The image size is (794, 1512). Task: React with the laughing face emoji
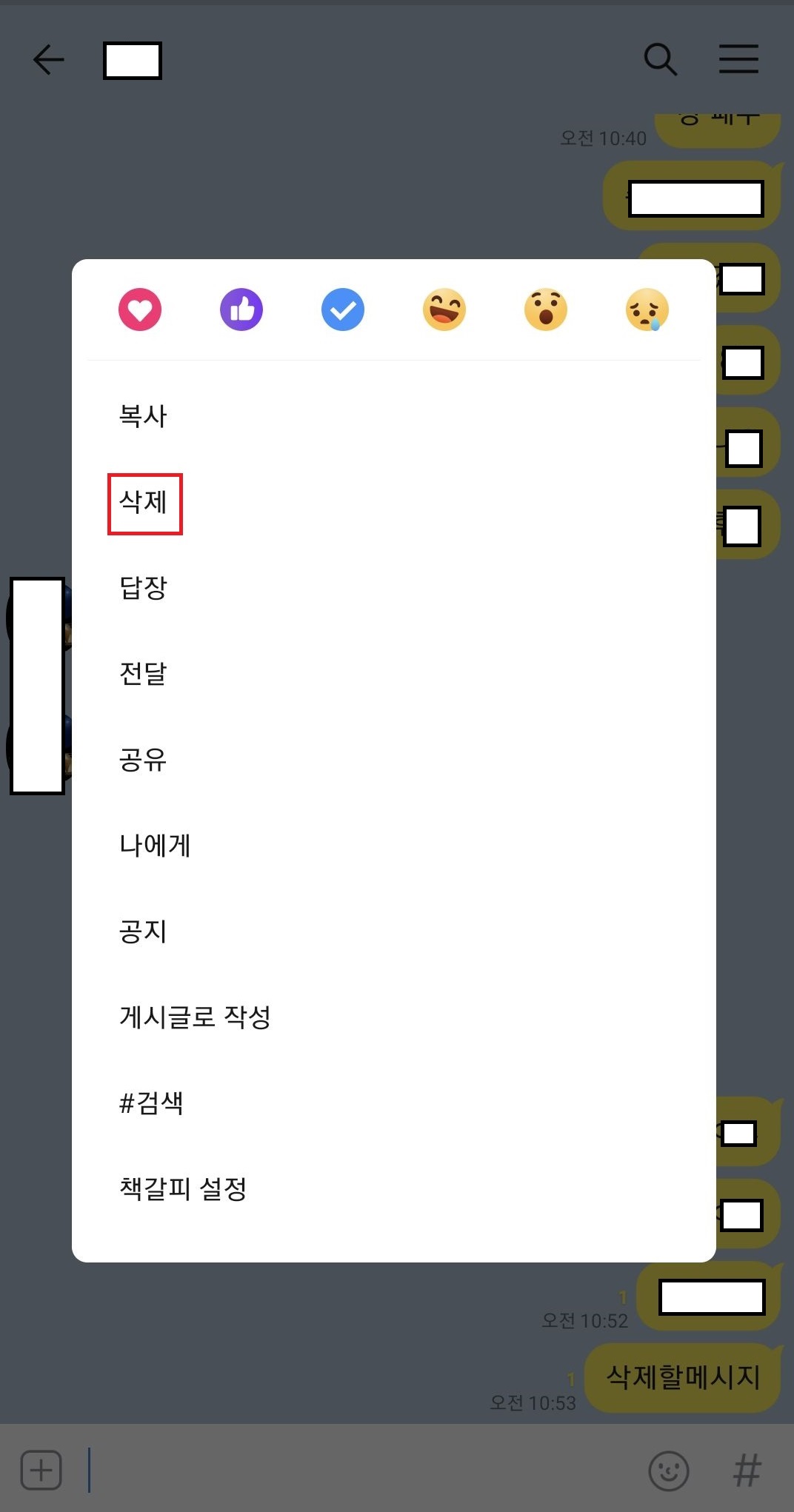[444, 310]
